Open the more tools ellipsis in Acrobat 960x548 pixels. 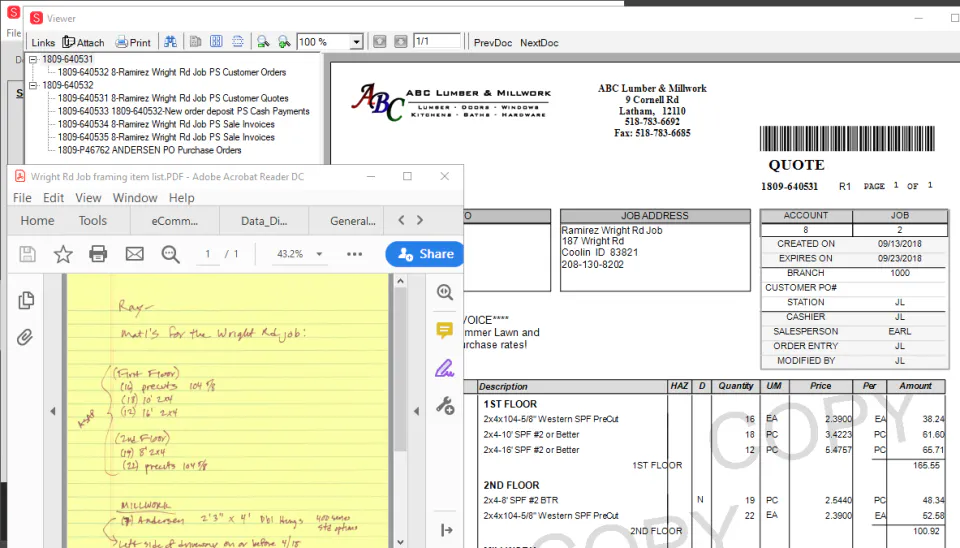[x=354, y=254]
